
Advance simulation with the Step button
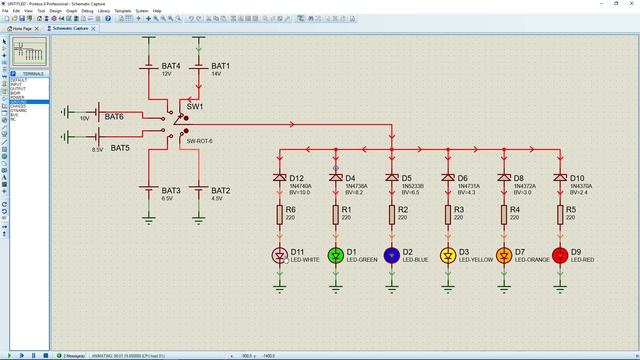coord(22,356)
